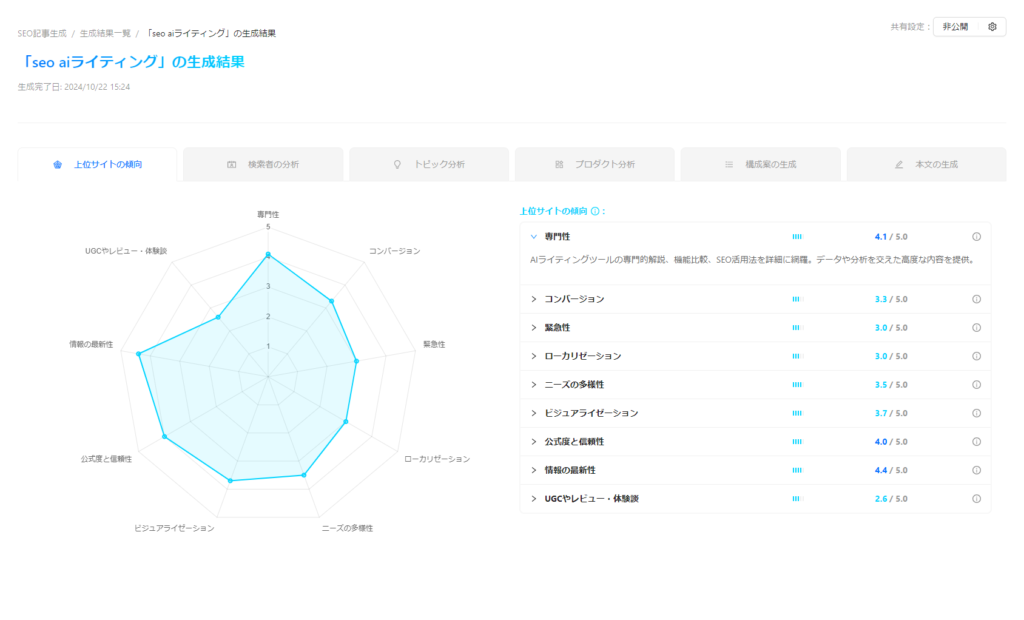
Task: Click the 生成完了日 2024/10/22 15:24 text
Action: [74, 87]
